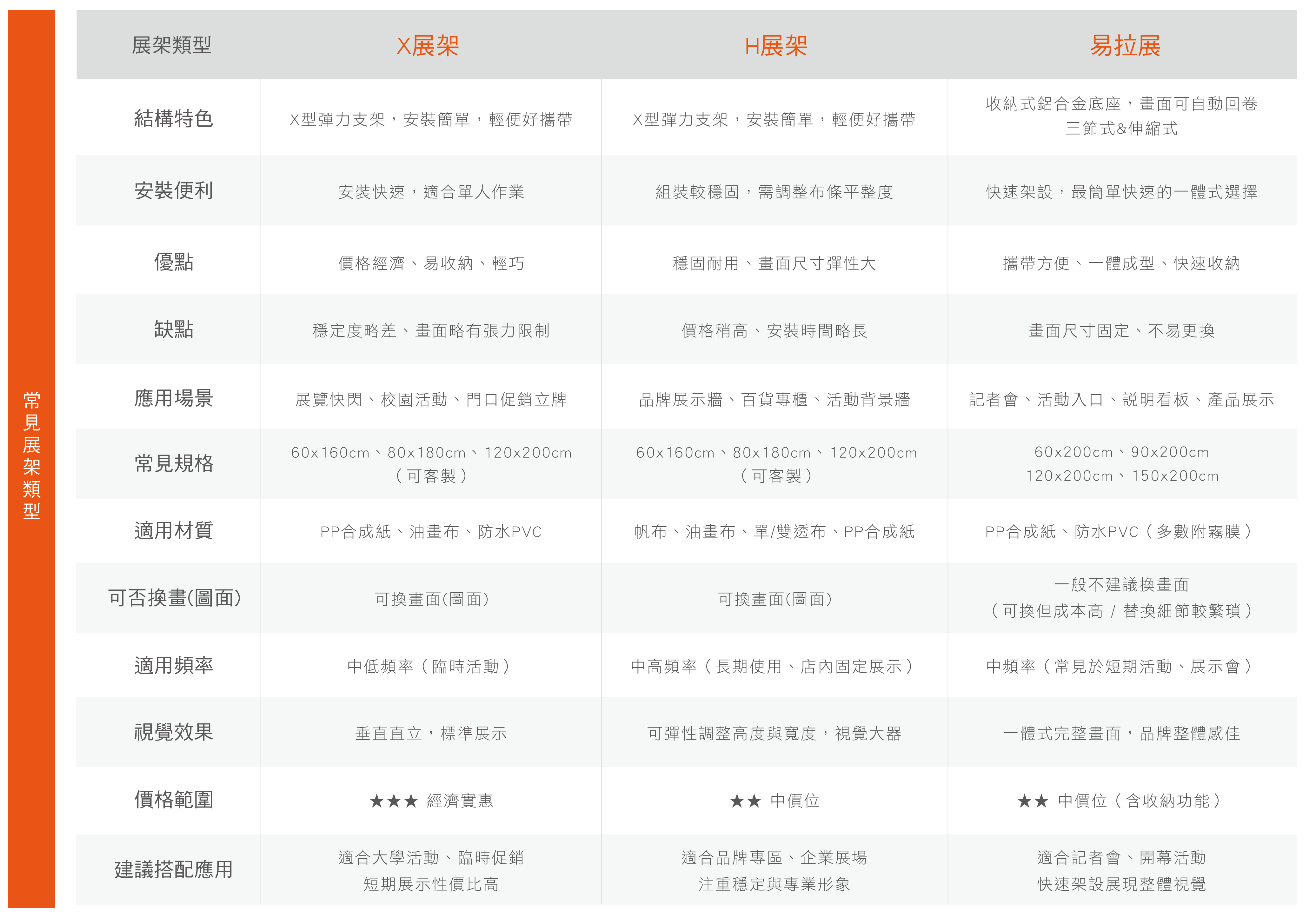Click the 常見規格 row label

(173, 463)
